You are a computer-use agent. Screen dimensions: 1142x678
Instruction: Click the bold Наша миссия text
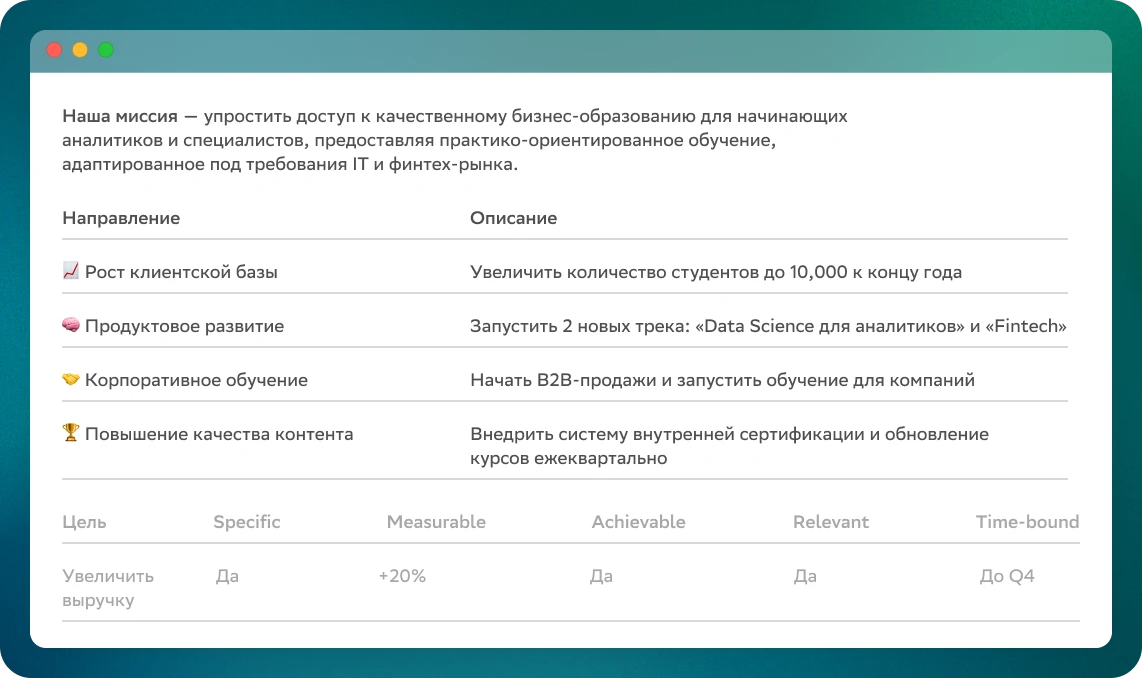tap(120, 116)
